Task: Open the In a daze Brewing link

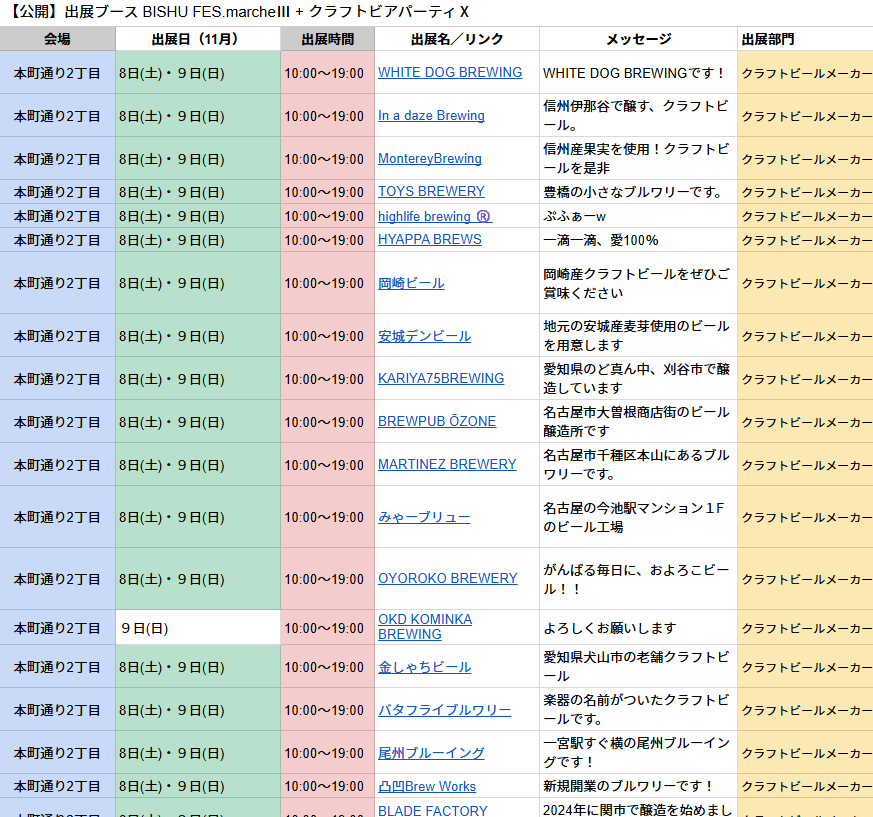Action: 431,115
